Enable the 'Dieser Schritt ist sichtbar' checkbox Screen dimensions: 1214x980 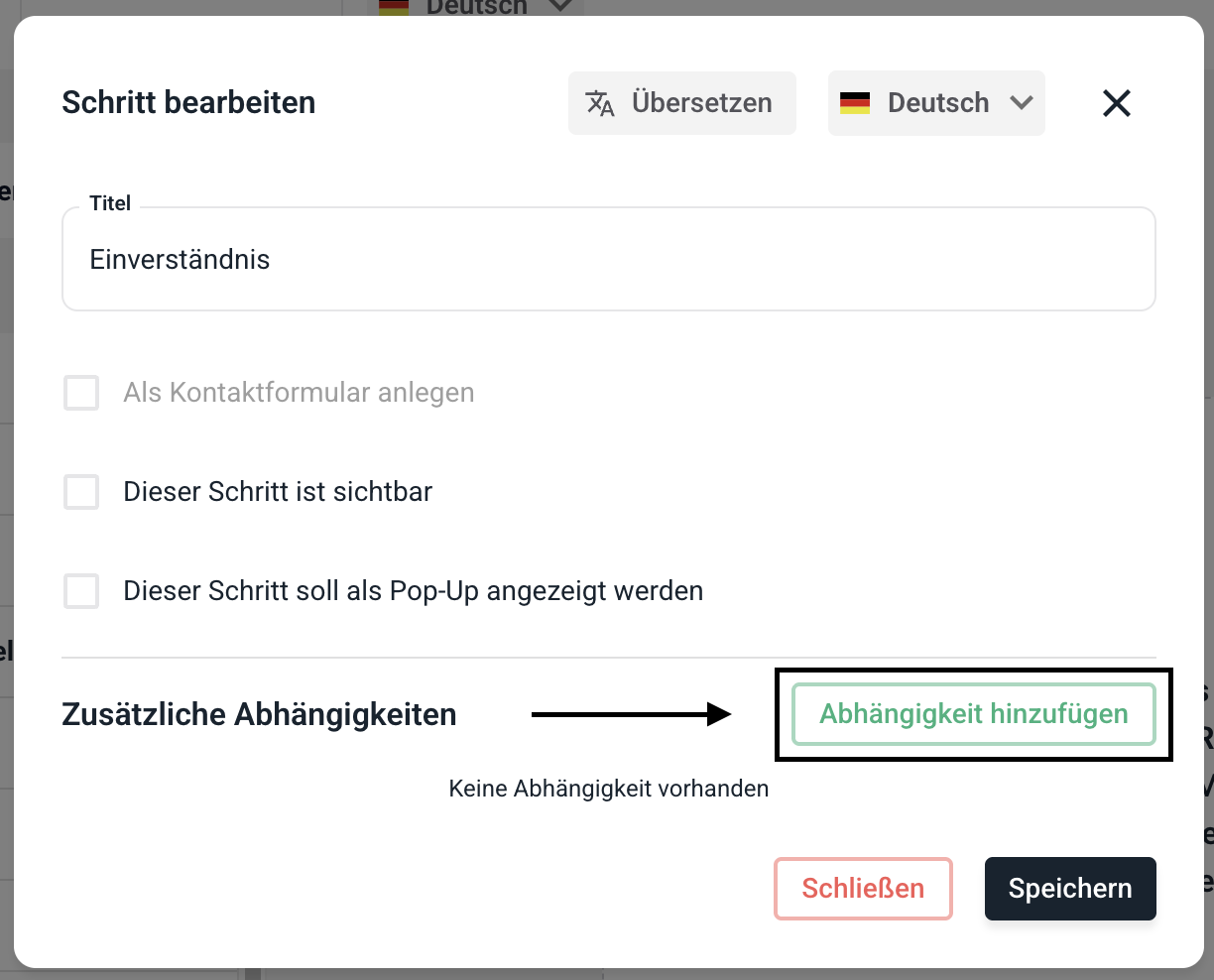pos(81,492)
